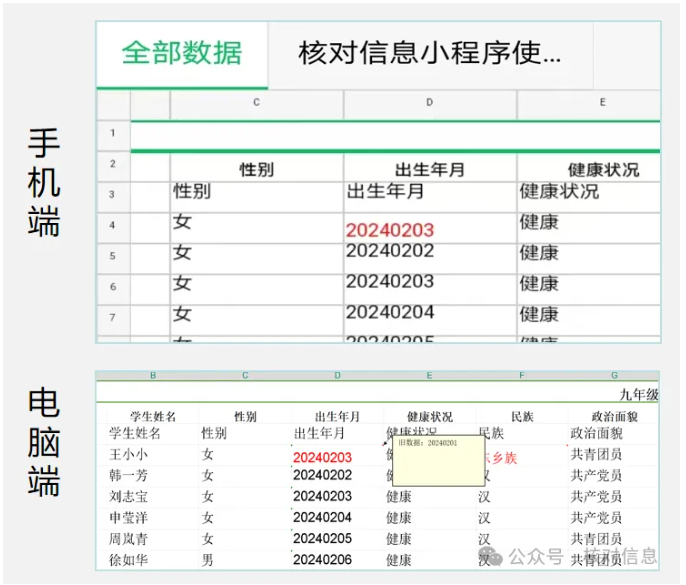Viewport: 686px width, 585px height.
Task: Click 20240202 in 韩一芳 row
Action: [337, 476]
